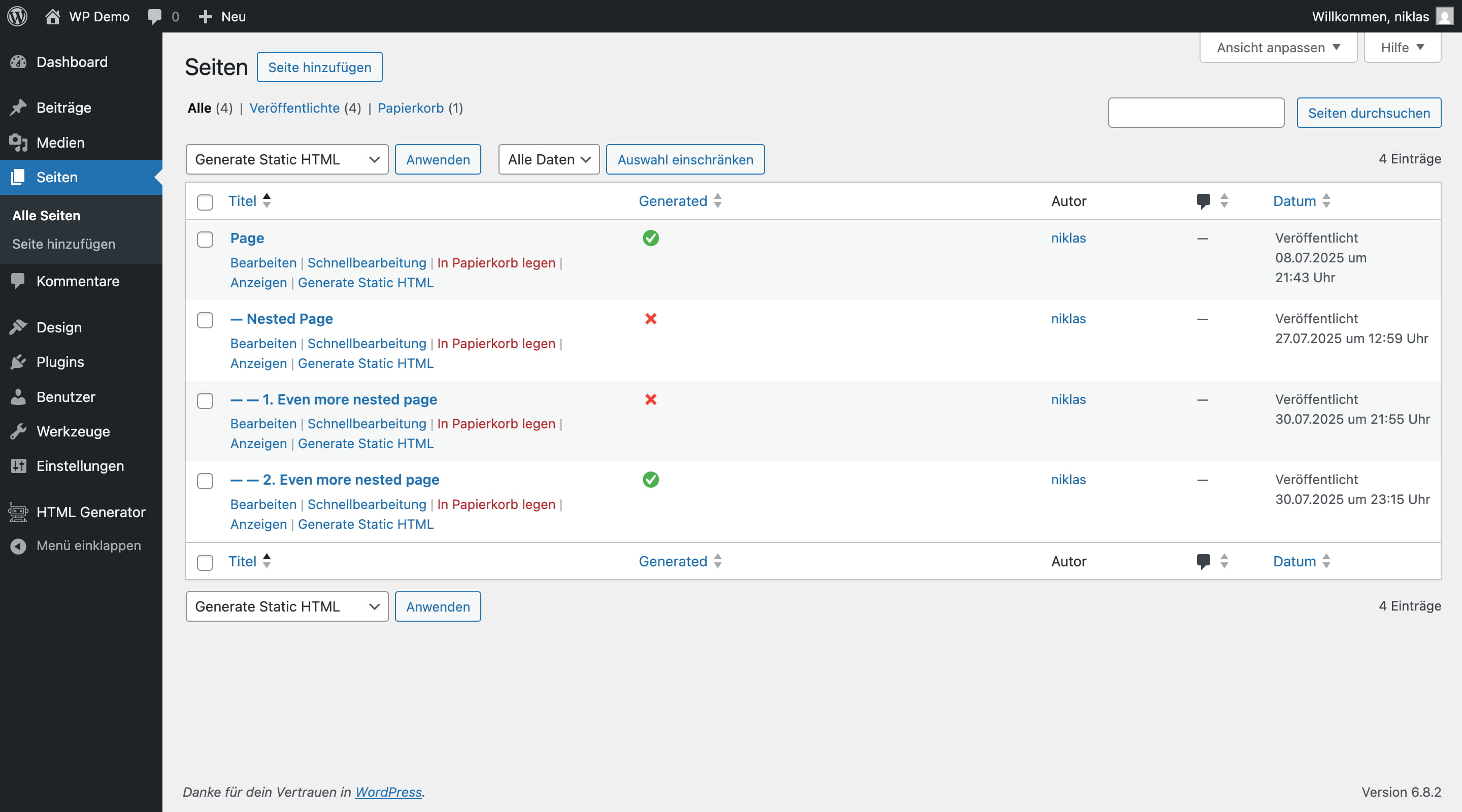Expand the Alle Daten date filter
This screenshot has width=1462, height=812.
coord(548,159)
